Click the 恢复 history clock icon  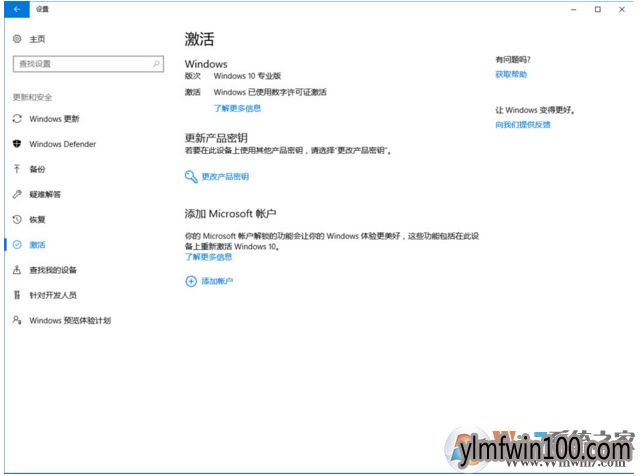click(x=17, y=219)
